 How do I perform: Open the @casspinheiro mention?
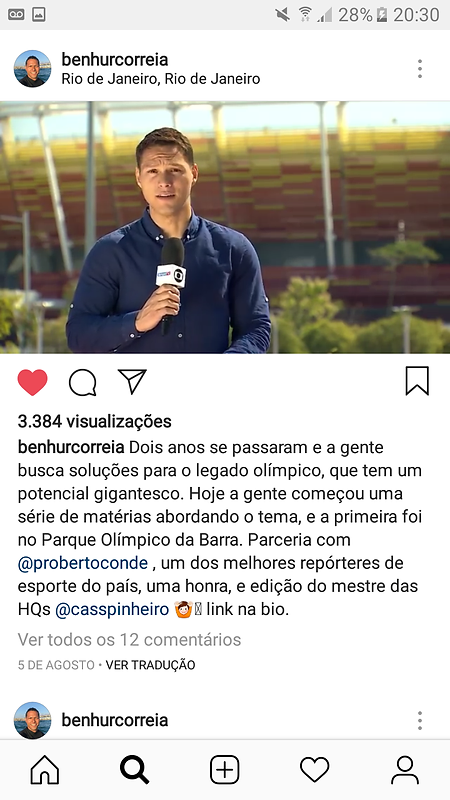(x=112, y=610)
